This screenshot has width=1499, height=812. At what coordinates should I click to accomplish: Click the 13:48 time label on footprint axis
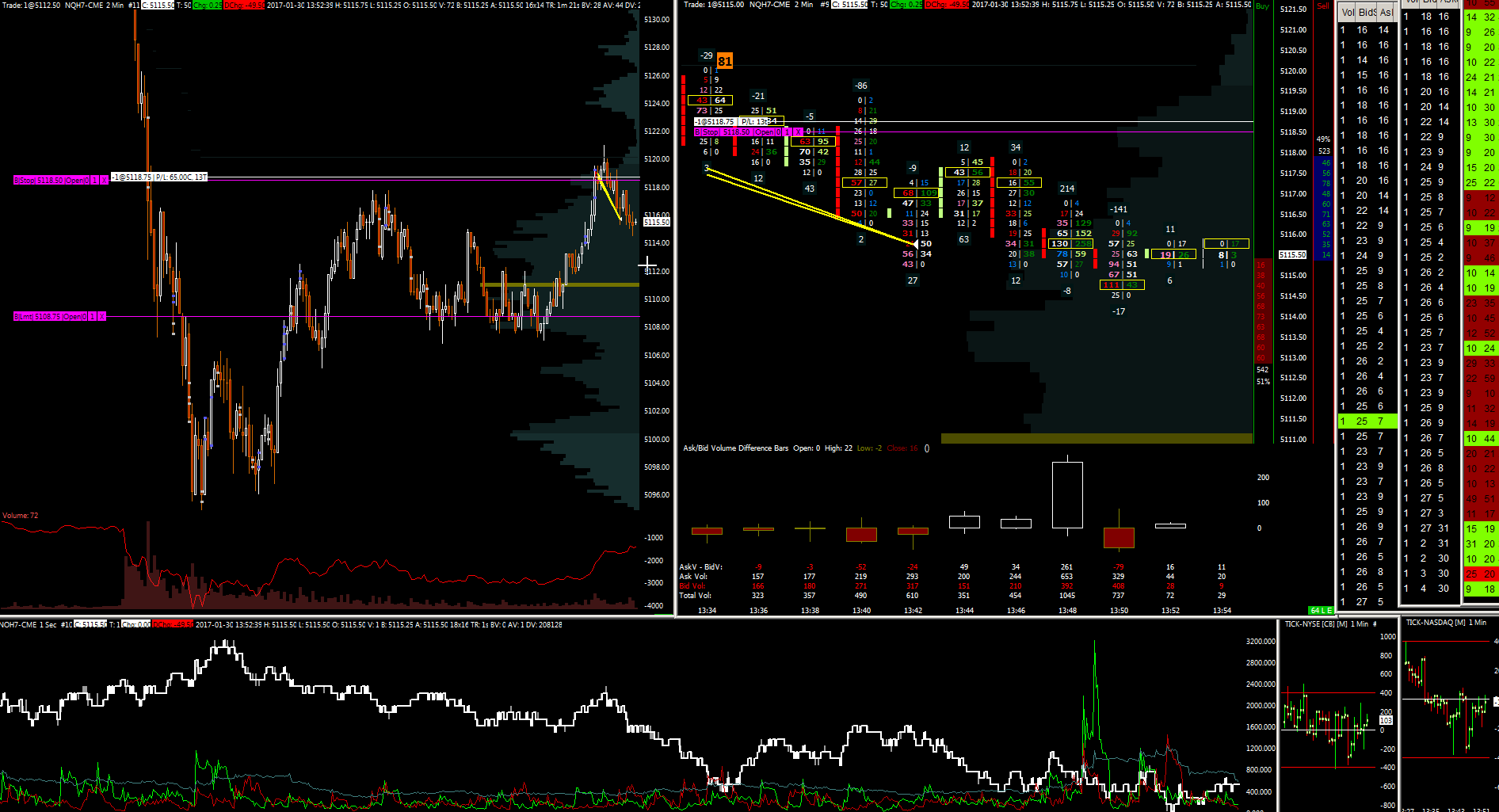tap(1067, 611)
